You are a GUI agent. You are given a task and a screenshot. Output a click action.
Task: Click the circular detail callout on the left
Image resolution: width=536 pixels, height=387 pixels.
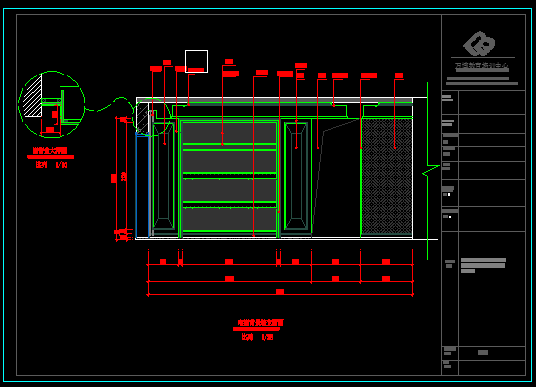[x=51, y=105]
